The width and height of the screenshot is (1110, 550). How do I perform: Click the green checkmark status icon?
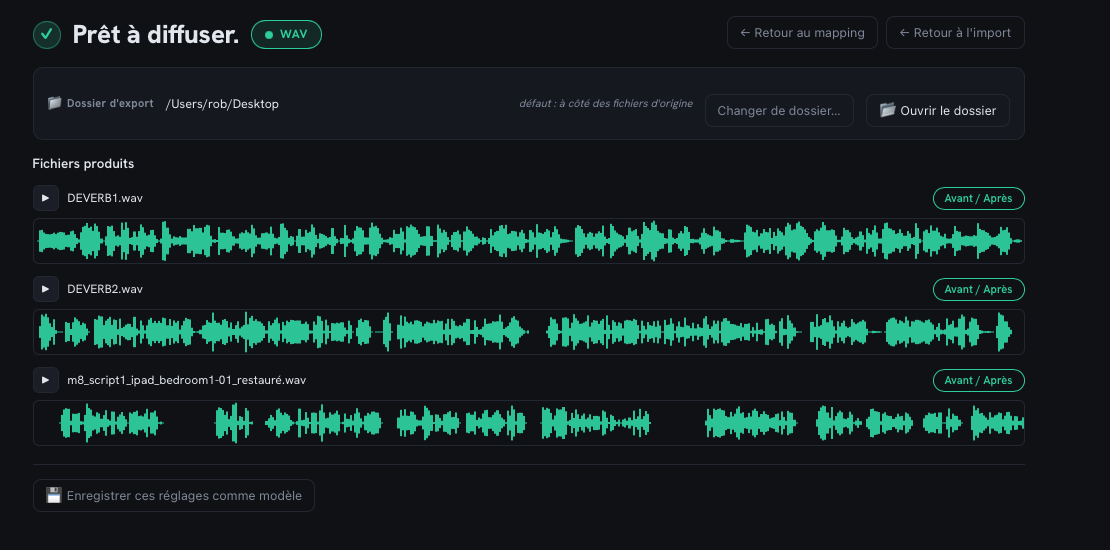point(47,34)
